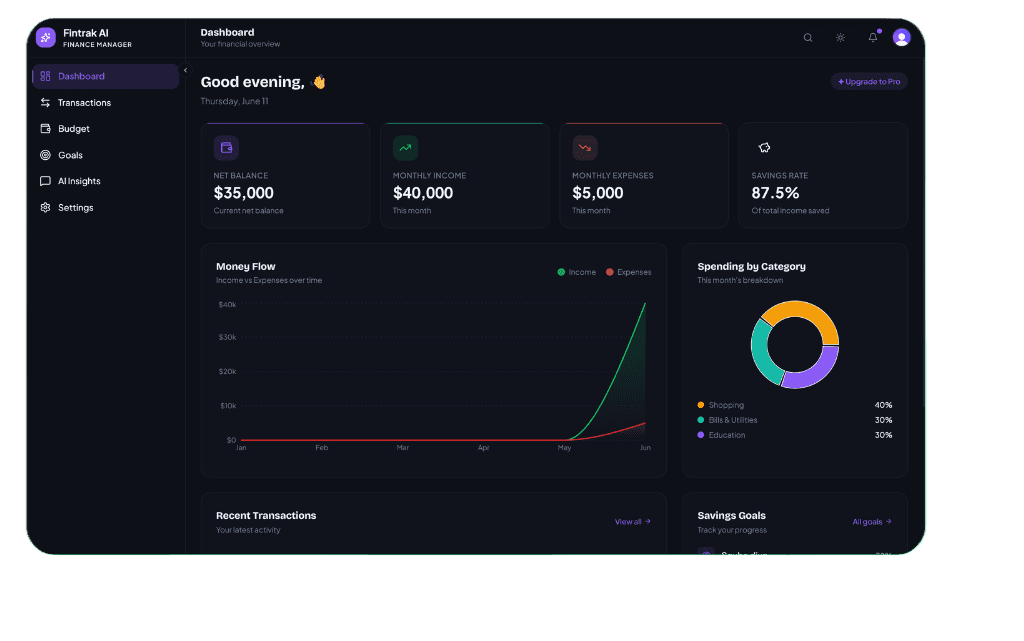Toggle the light theme sun icon
The width and height of the screenshot is (1024, 641).
840,38
